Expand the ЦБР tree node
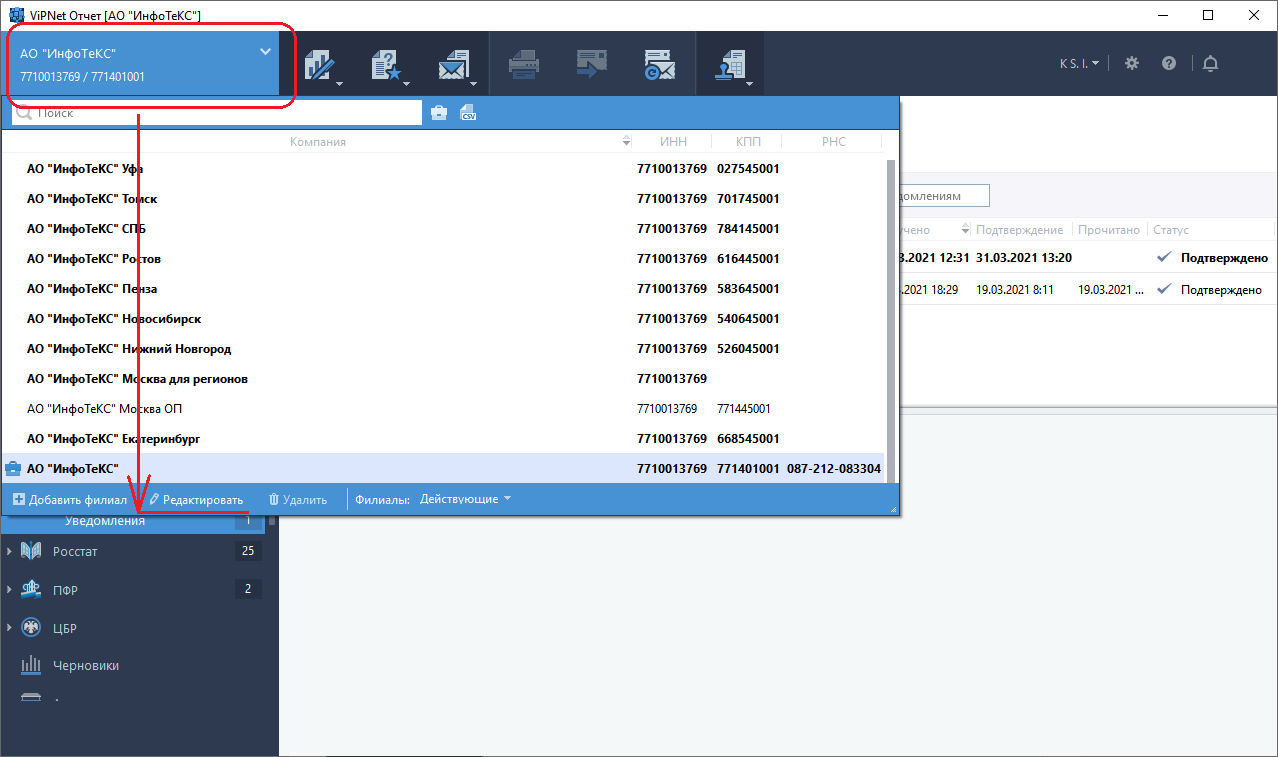 (10, 628)
